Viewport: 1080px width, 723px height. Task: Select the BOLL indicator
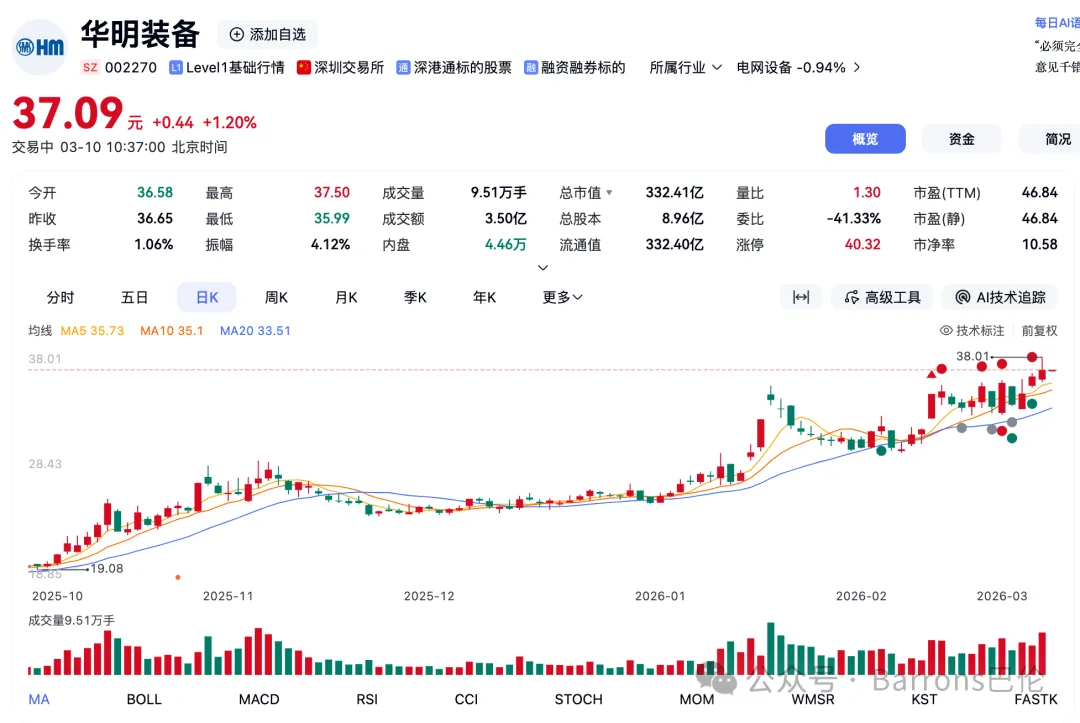pos(144,700)
